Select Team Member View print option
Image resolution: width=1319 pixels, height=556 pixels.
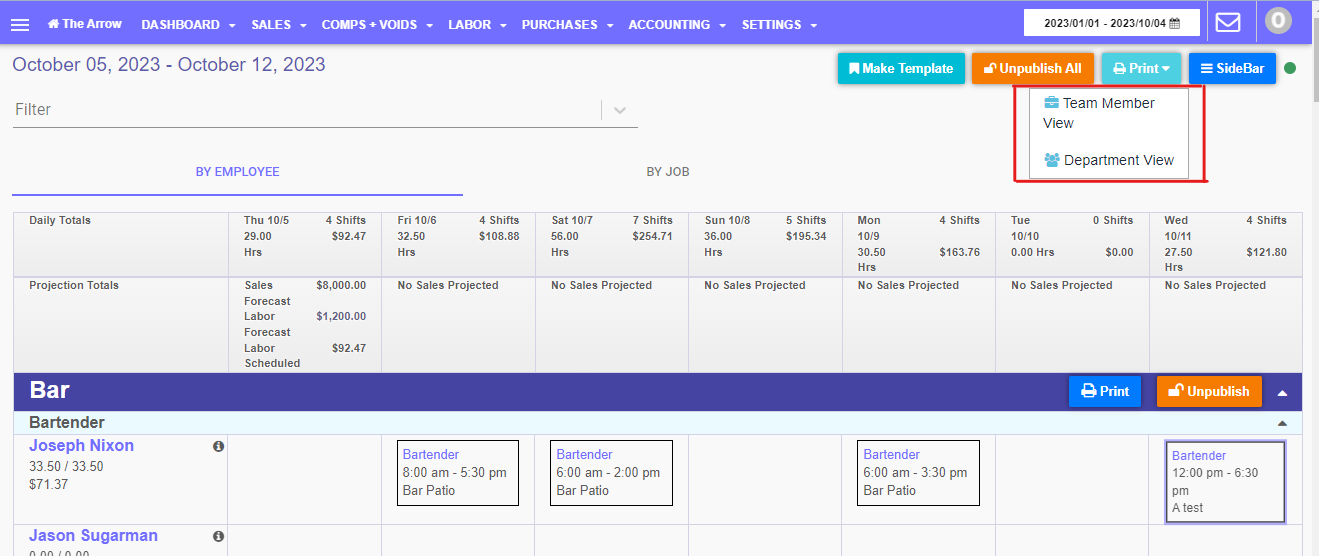(x=1108, y=113)
